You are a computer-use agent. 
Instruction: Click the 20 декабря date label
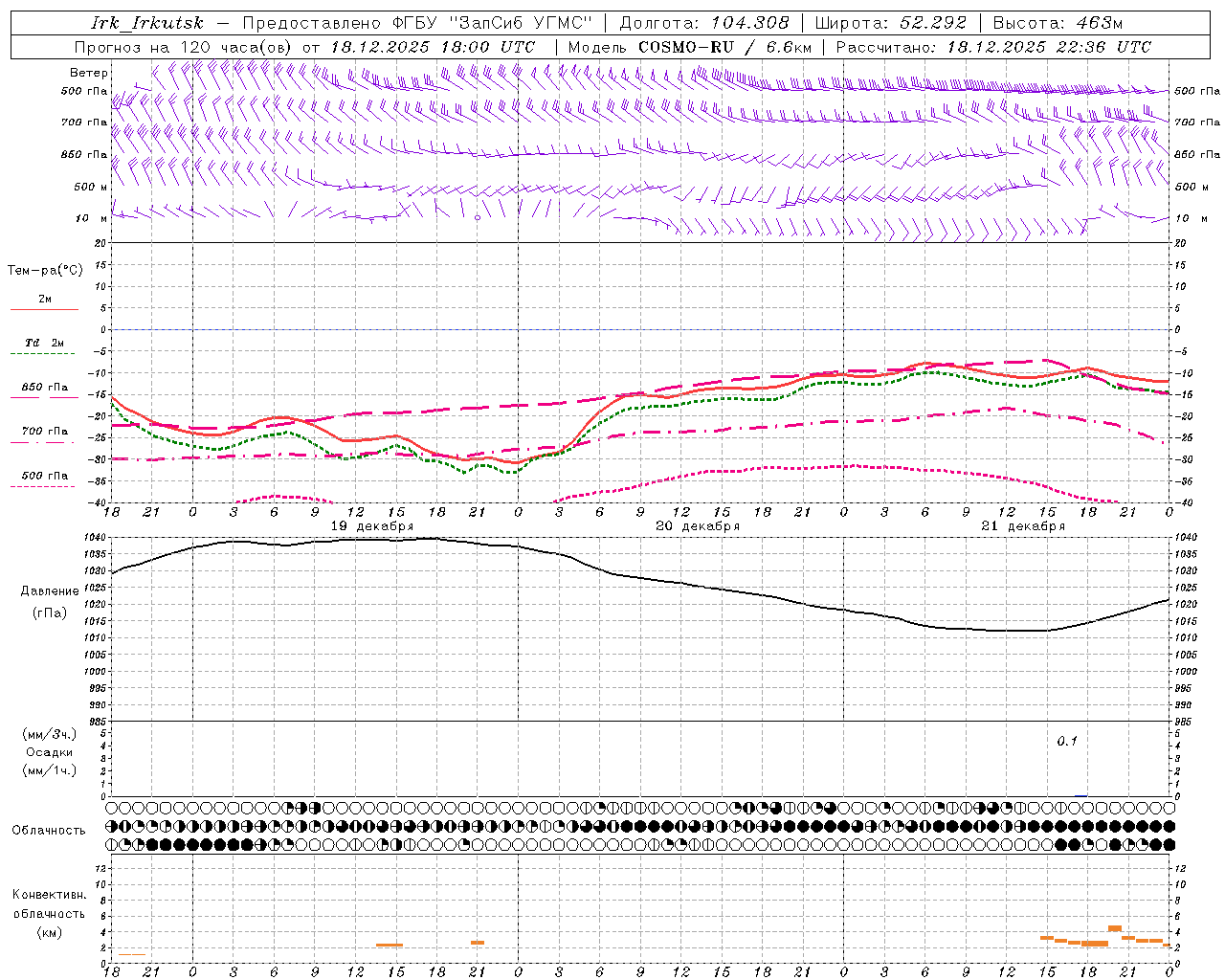[698, 526]
